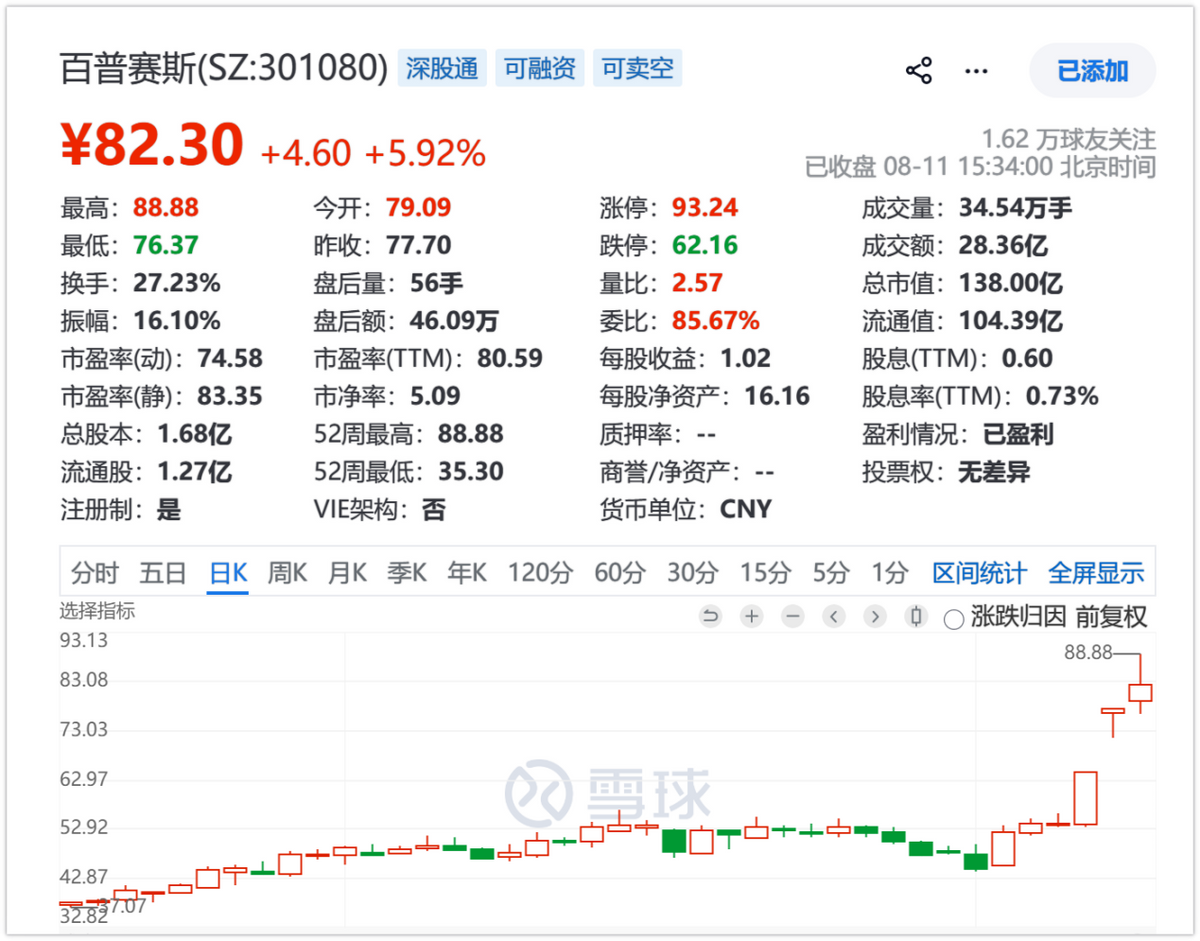
Task: Click the 成交额 value 28.36亿
Action: click(1003, 245)
